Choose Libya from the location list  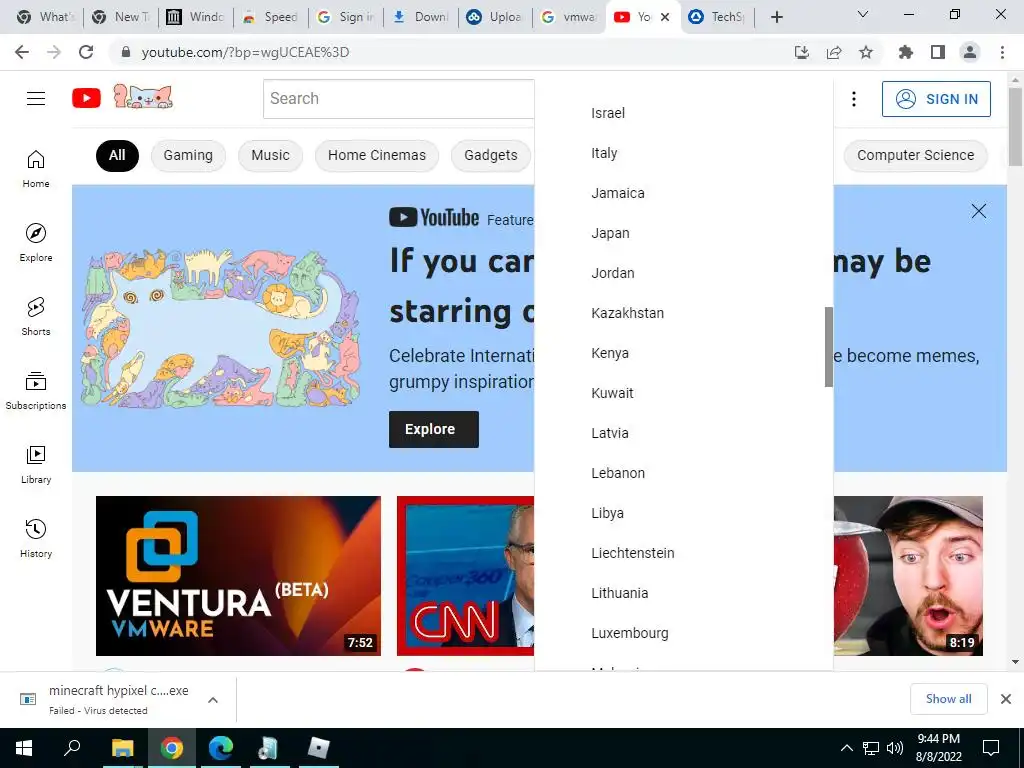pyautogui.click(x=684, y=513)
